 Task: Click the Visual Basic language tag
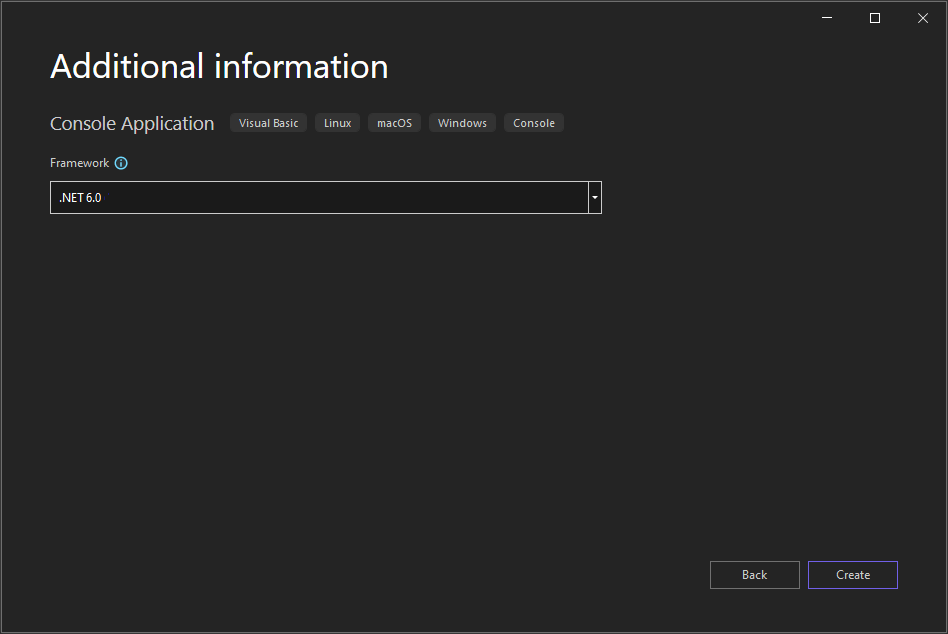pyautogui.click(x=267, y=122)
